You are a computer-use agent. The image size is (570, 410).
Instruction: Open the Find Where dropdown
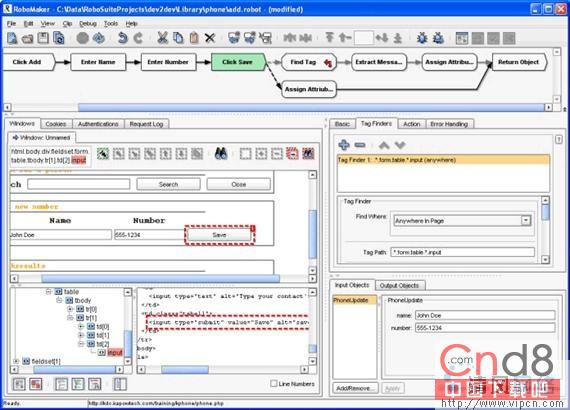click(526, 221)
